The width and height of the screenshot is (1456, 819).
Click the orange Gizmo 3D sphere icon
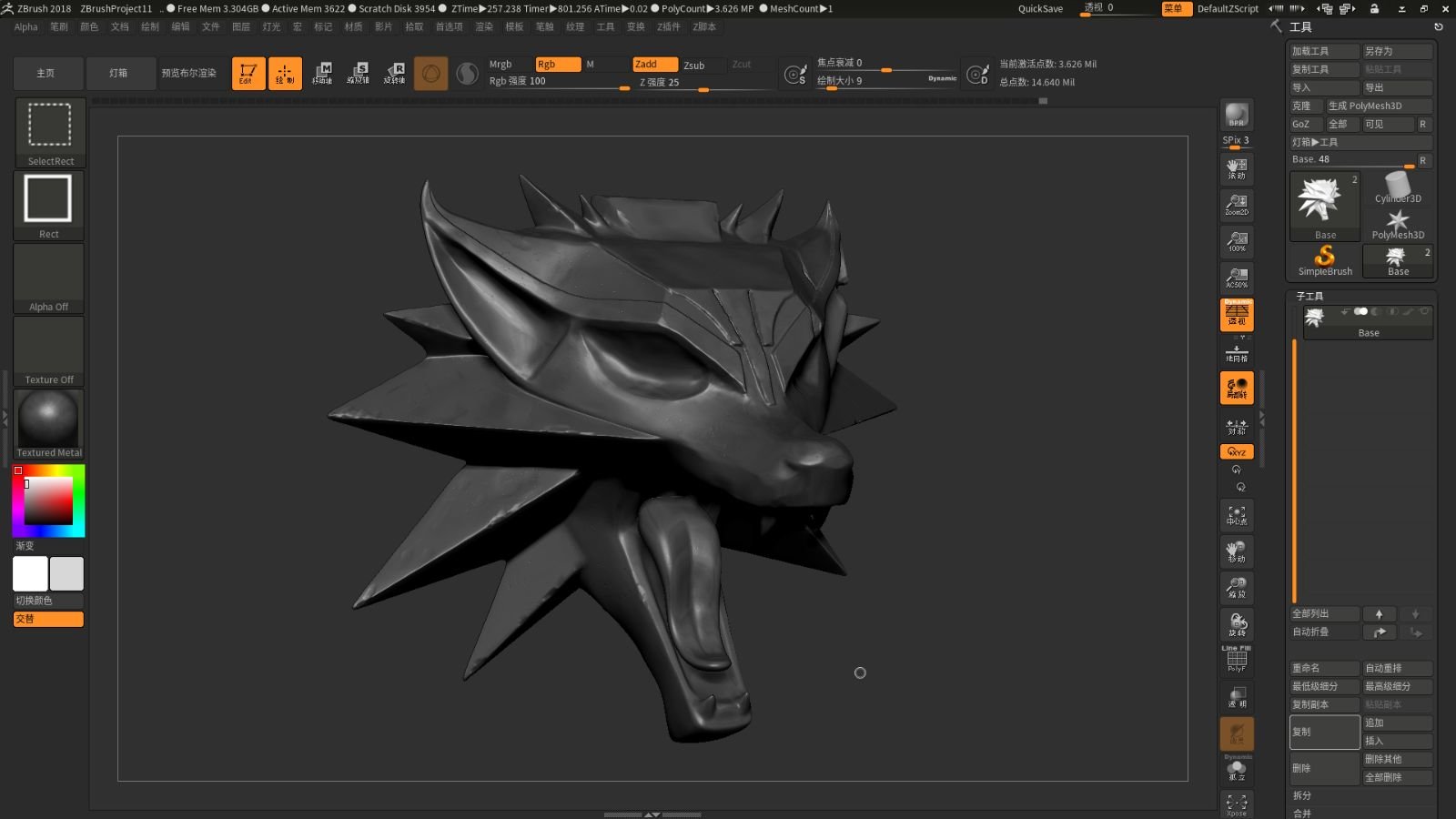click(x=431, y=74)
